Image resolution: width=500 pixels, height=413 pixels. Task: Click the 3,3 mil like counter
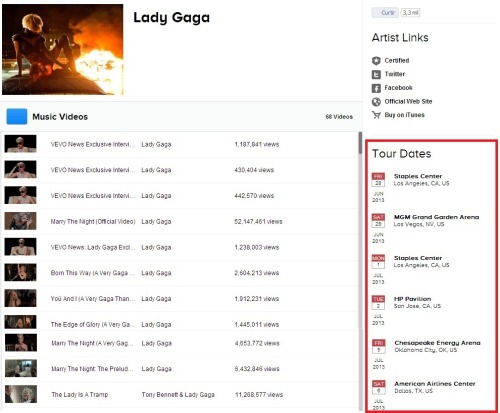pos(410,13)
